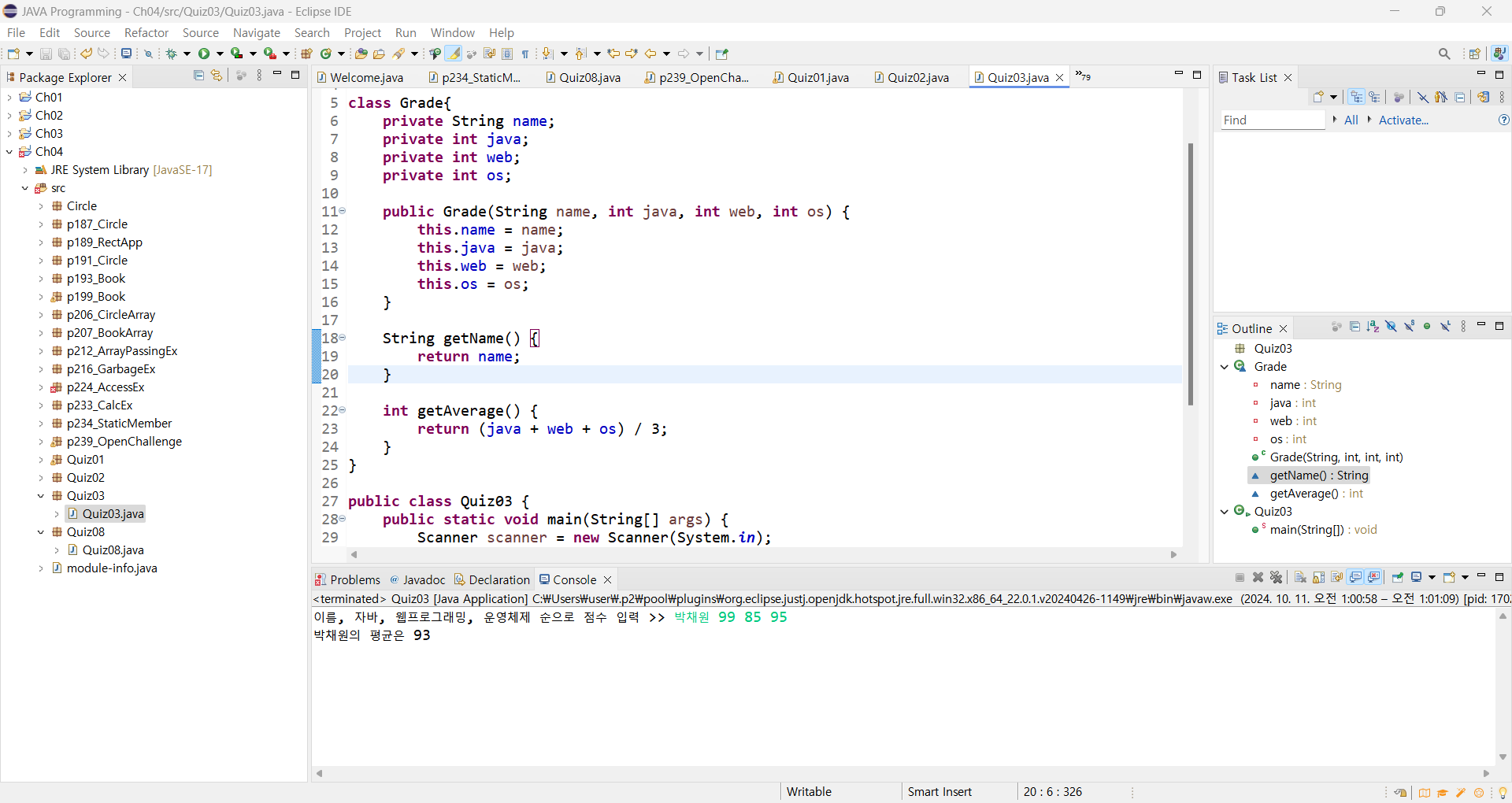Open the Navigate menu

257,32
